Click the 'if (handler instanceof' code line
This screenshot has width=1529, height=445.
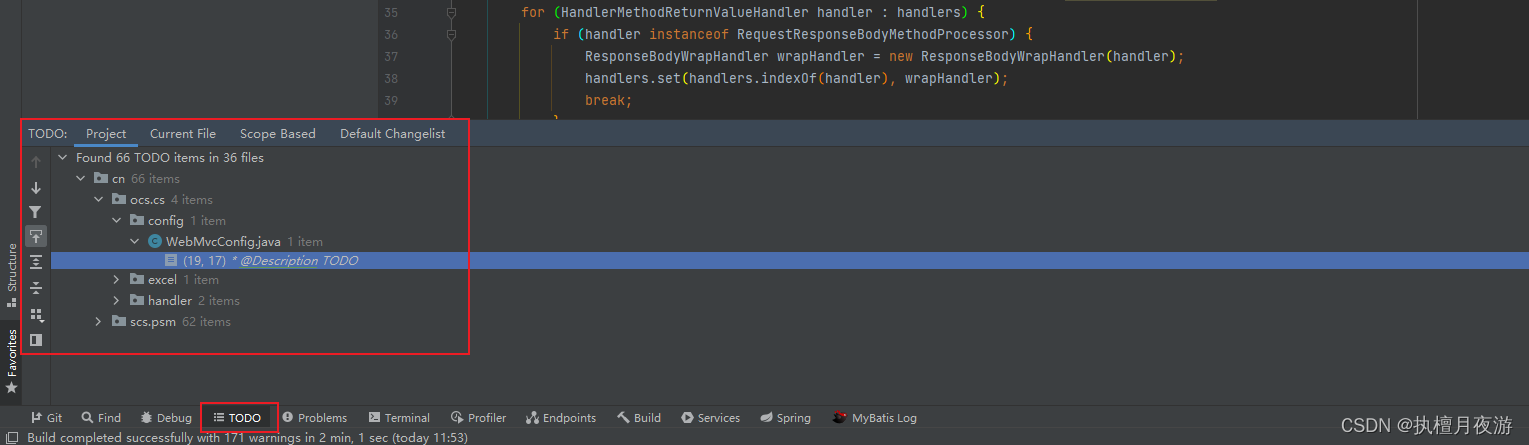pos(793,35)
